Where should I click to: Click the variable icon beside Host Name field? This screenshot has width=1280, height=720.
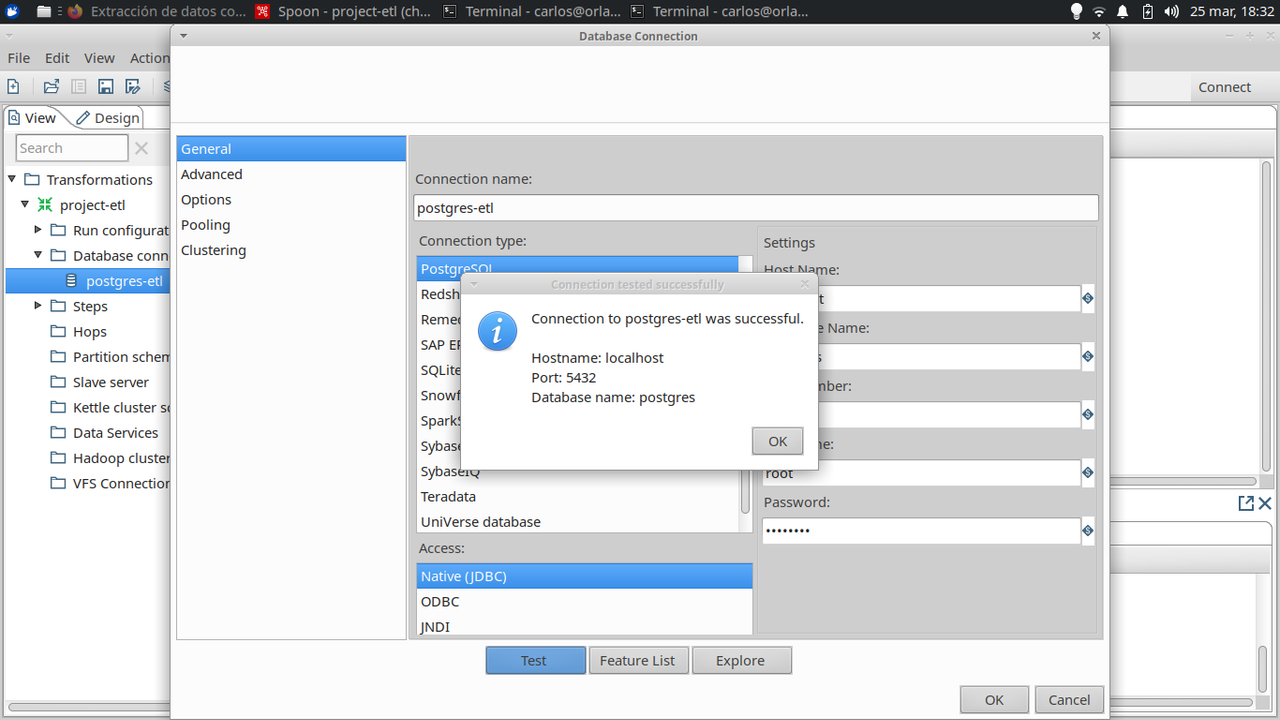[x=1088, y=298]
